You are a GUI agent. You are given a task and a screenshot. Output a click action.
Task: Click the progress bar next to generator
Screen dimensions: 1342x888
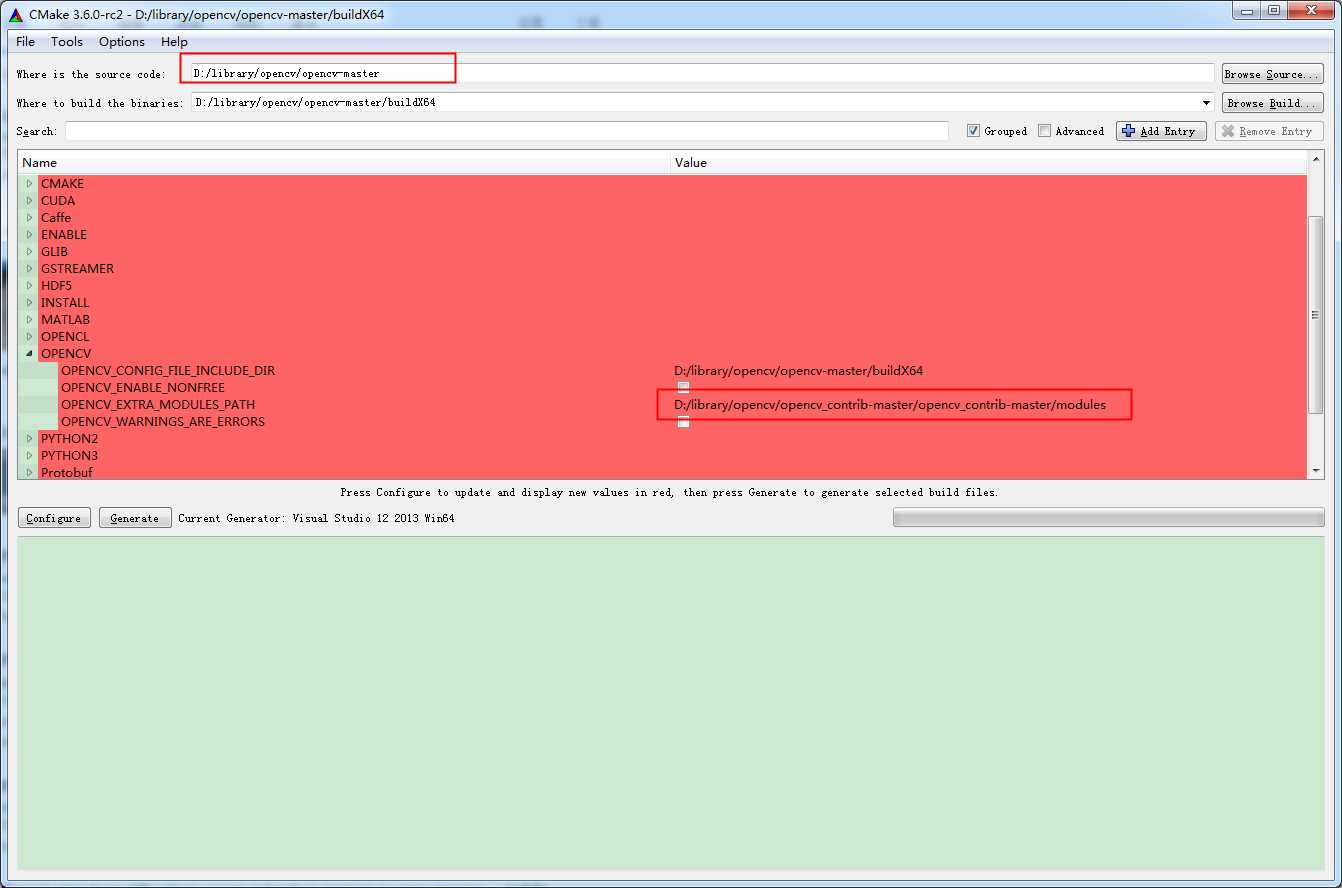point(1108,518)
